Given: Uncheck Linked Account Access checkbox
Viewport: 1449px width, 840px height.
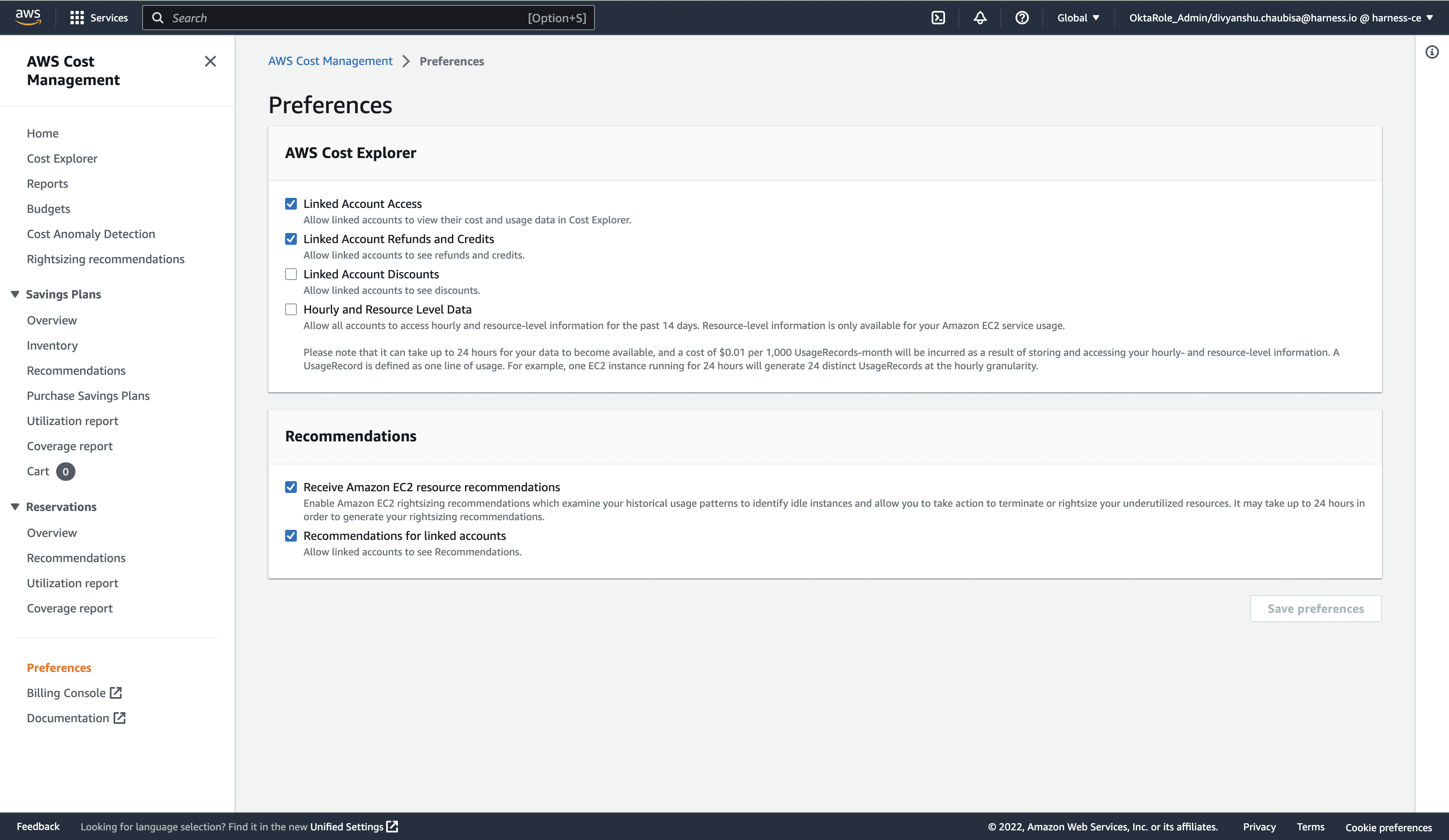Looking at the screenshot, I should [x=291, y=204].
